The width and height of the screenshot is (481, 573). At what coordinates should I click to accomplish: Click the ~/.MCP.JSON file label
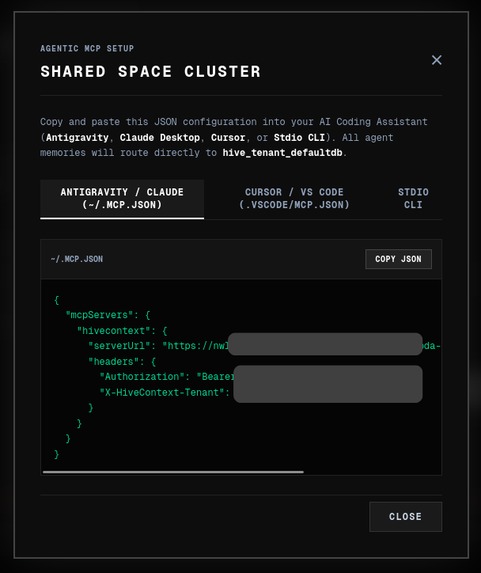(77, 259)
